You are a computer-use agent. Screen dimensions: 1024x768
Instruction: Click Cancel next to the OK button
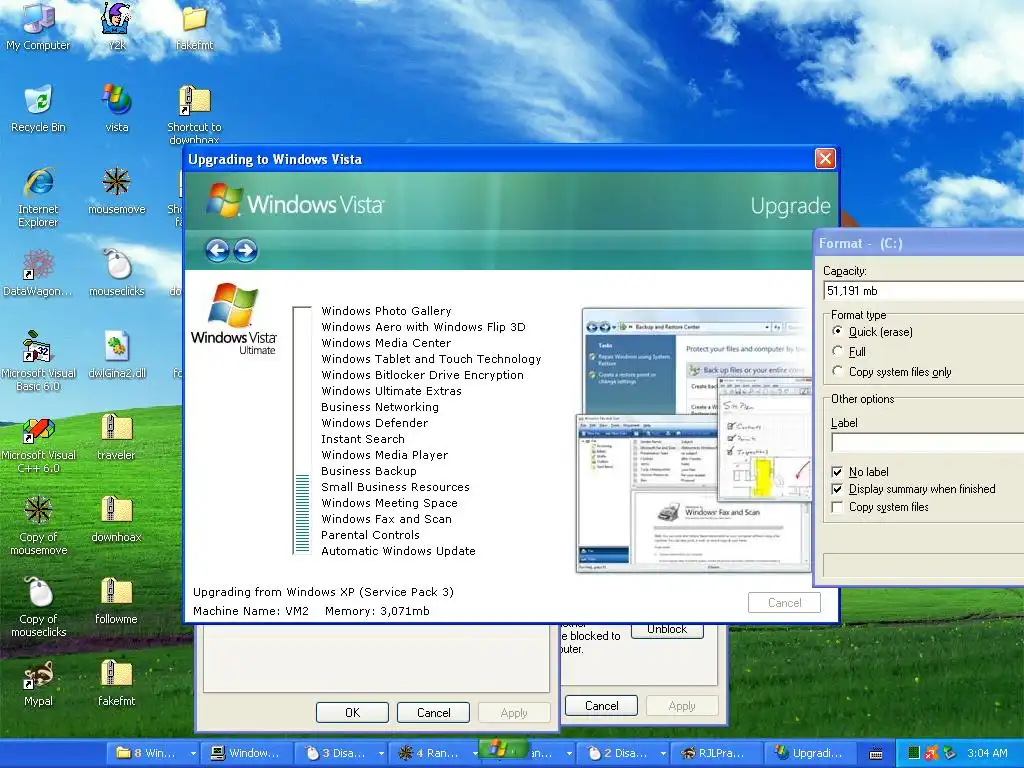tap(434, 712)
